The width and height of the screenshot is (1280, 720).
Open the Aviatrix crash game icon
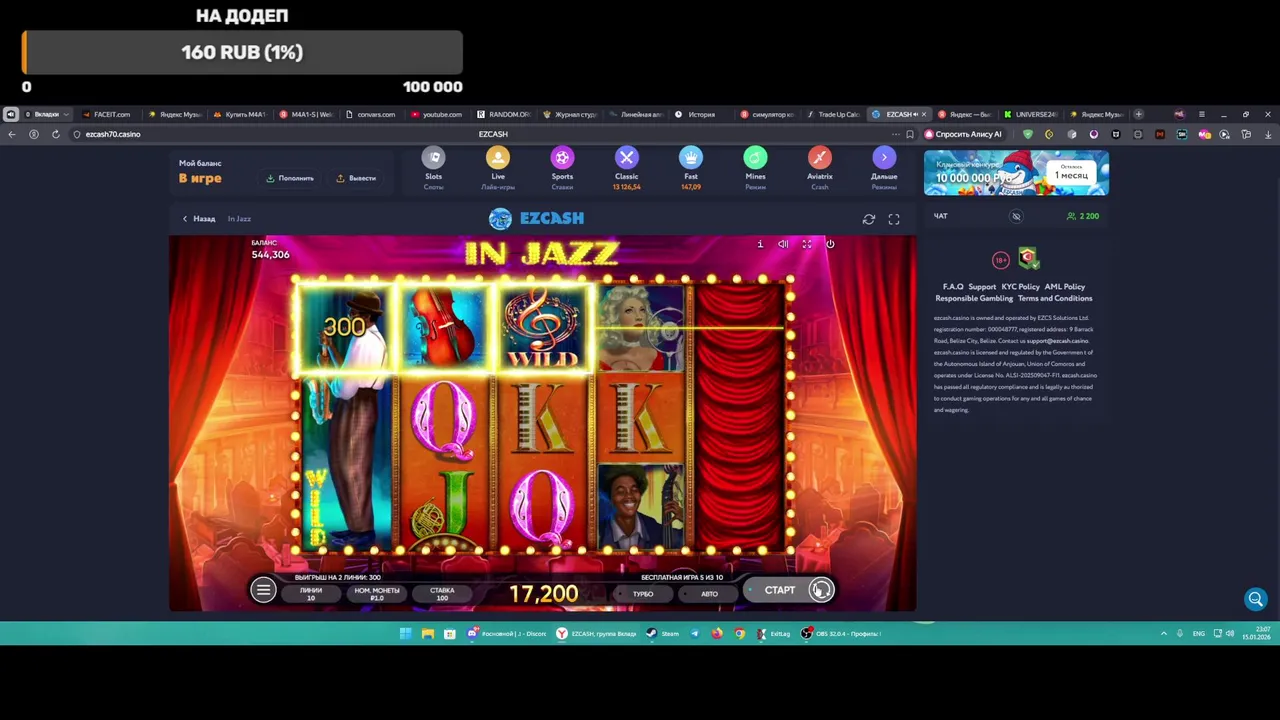820,158
